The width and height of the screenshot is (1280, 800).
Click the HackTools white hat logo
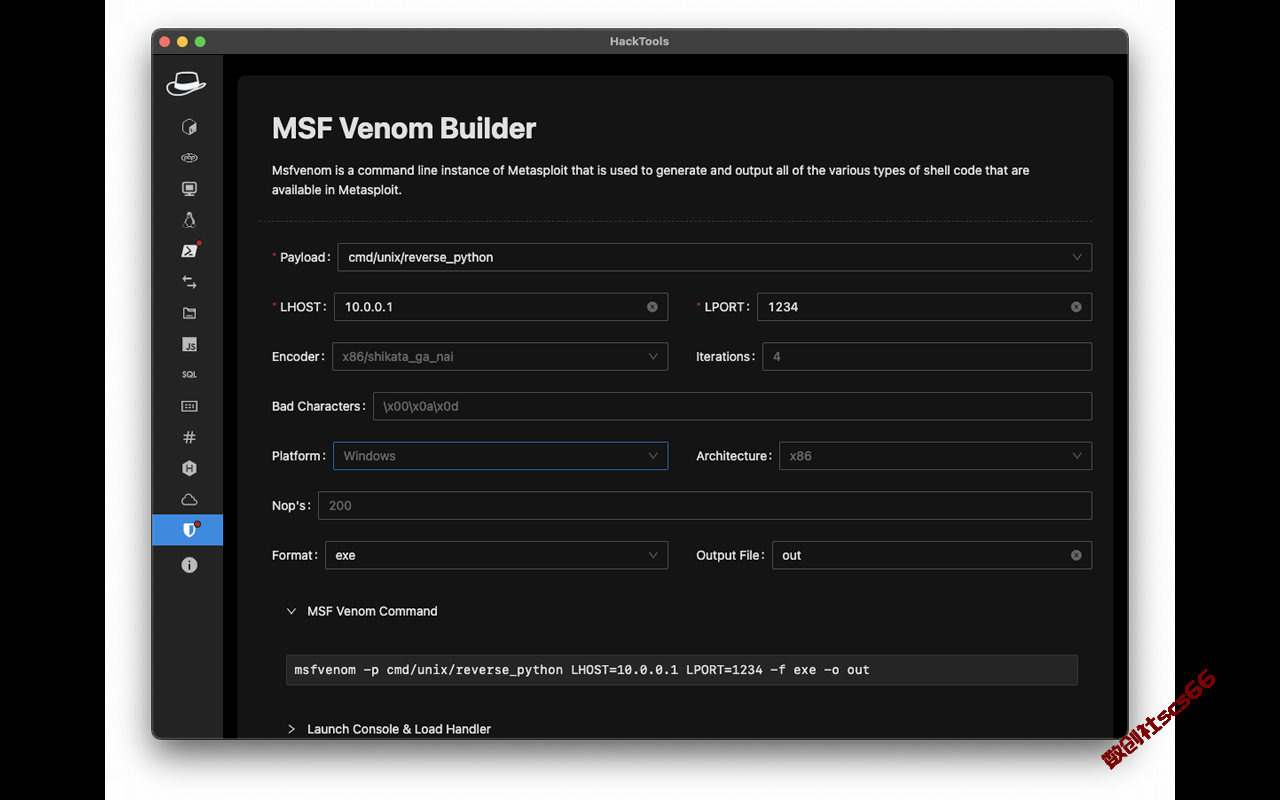[187, 84]
